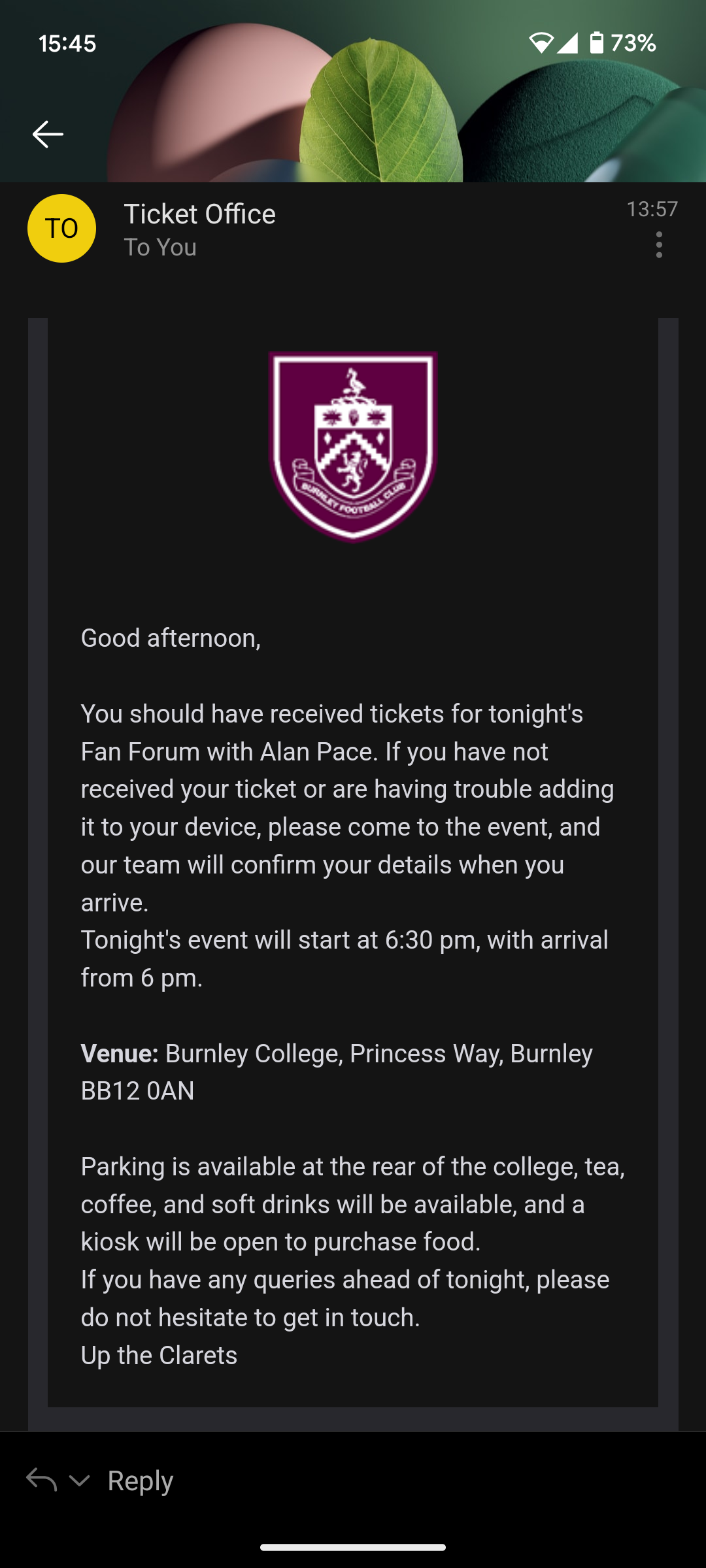Tap the home gesture bar

click(353, 1547)
